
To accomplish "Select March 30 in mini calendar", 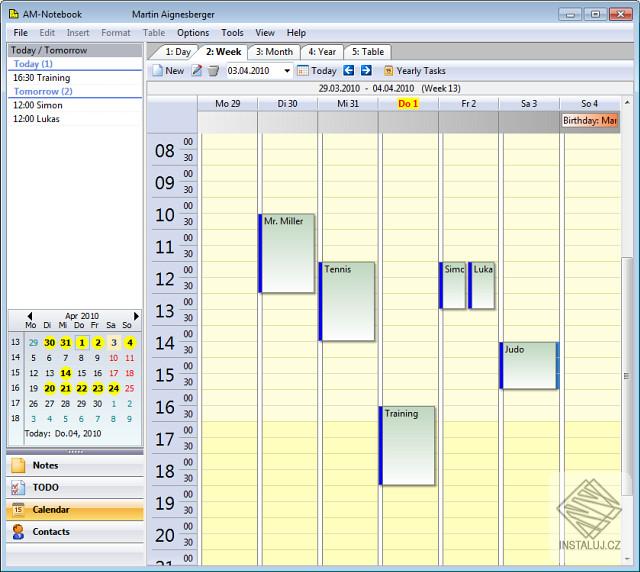I will point(49,343).
